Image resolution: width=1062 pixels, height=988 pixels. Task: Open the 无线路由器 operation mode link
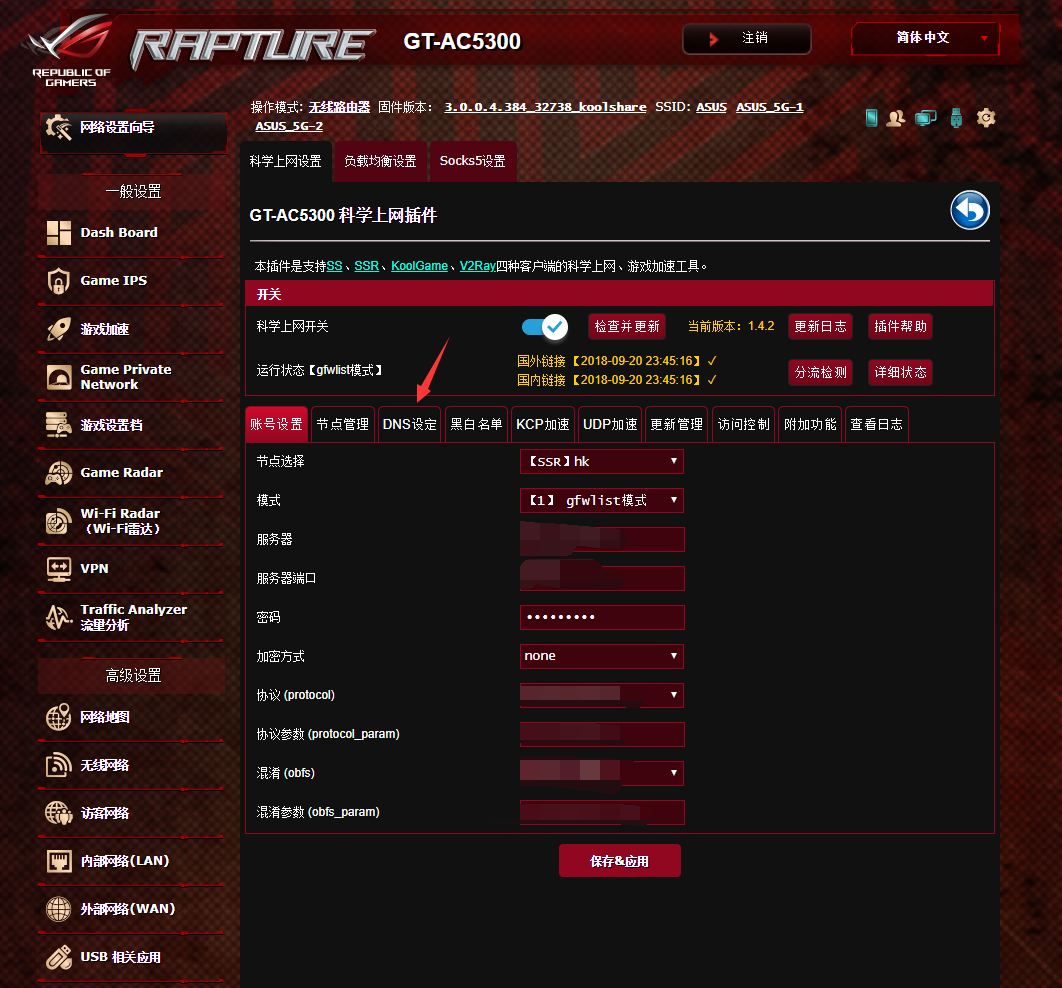point(339,107)
